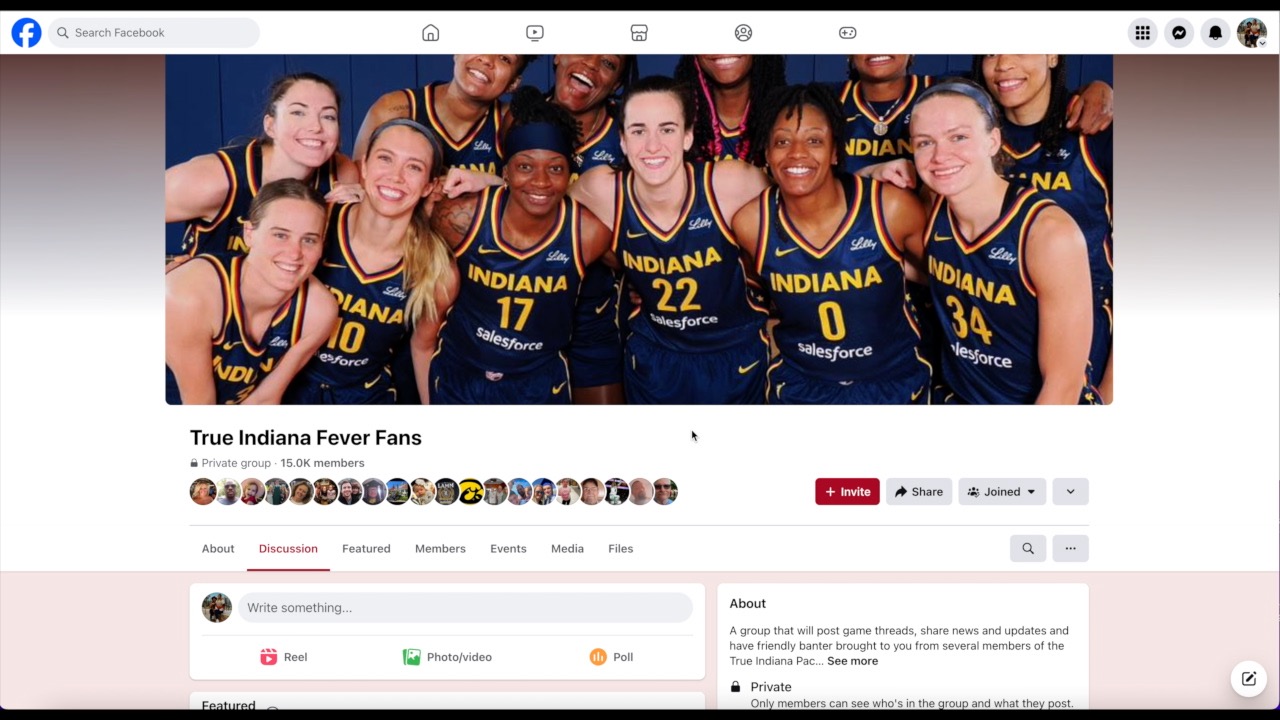The width and height of the screenshot is (1280, 720).
Task: Open the Events tab
Action: (x=508, y=548)
